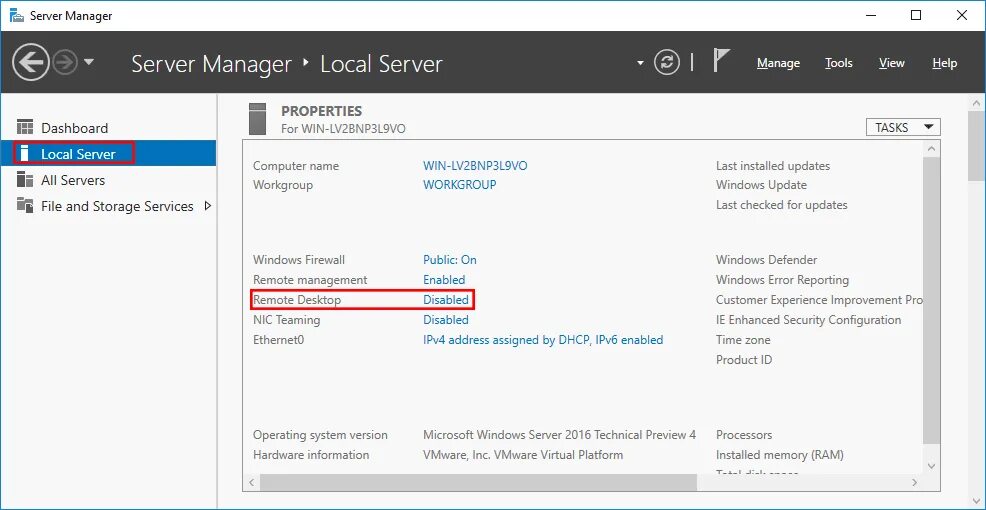Click the back navigation arrow
The width and height of the screenshot is (986, 510).
point(31,63)
